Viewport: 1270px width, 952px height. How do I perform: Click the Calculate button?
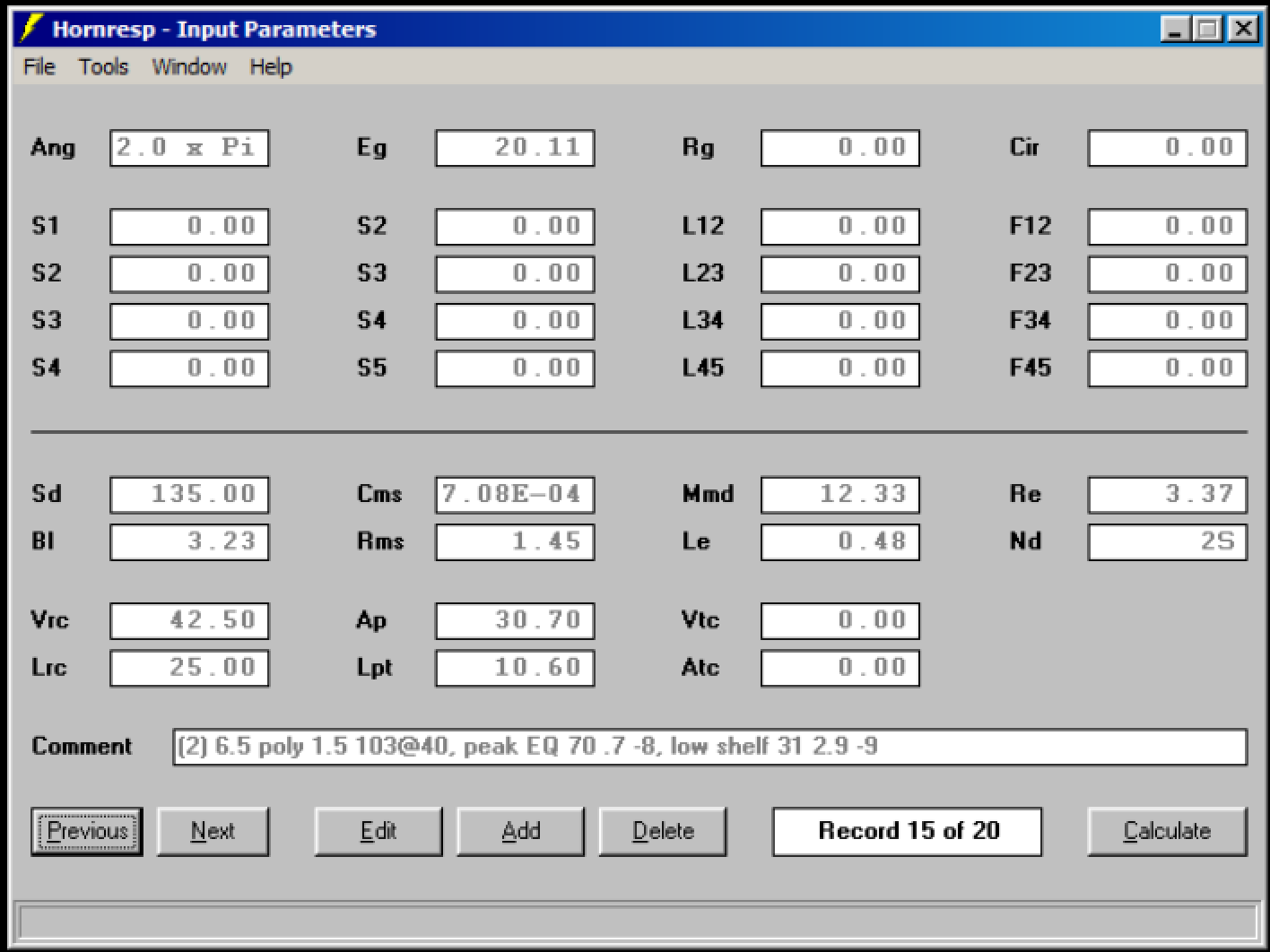pos(1167,831)
